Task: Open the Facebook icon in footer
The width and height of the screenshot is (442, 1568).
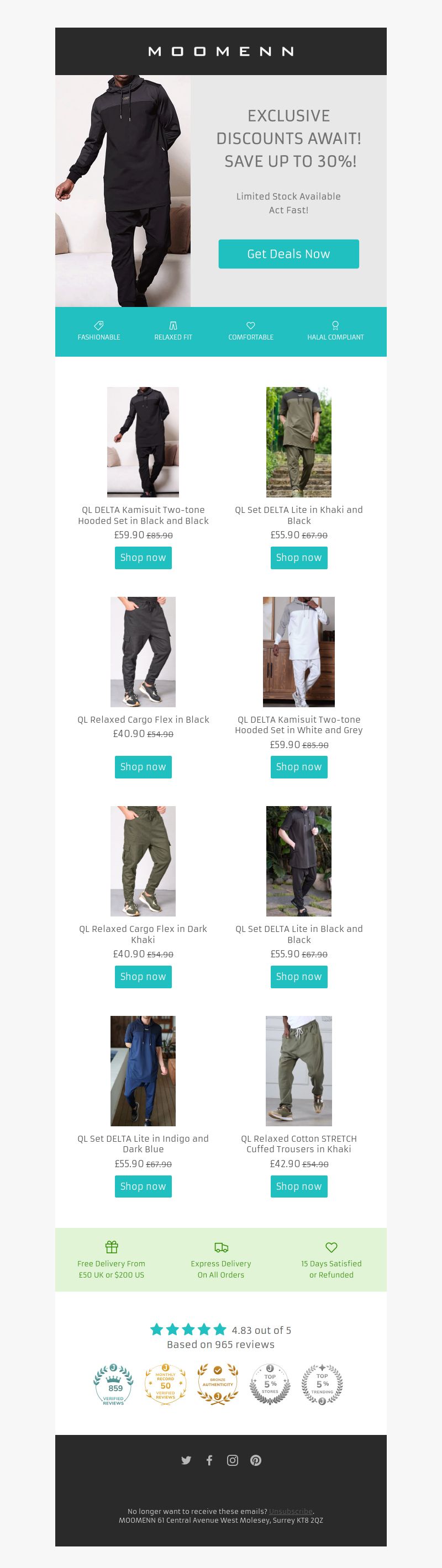Action: coord(209,1460)
